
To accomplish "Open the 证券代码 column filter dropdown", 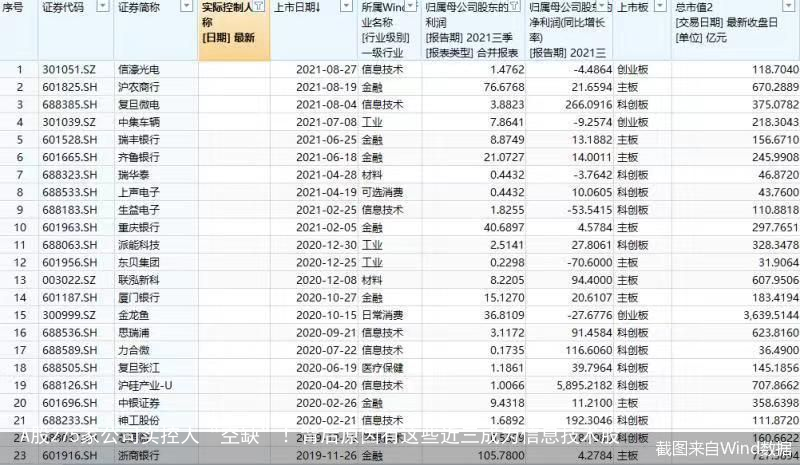I will coord(103,7).
